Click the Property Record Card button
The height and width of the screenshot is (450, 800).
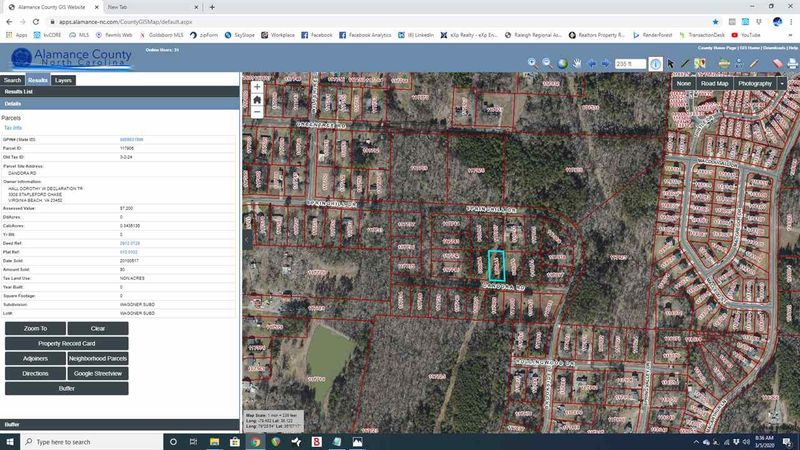(x=67, y=343)
